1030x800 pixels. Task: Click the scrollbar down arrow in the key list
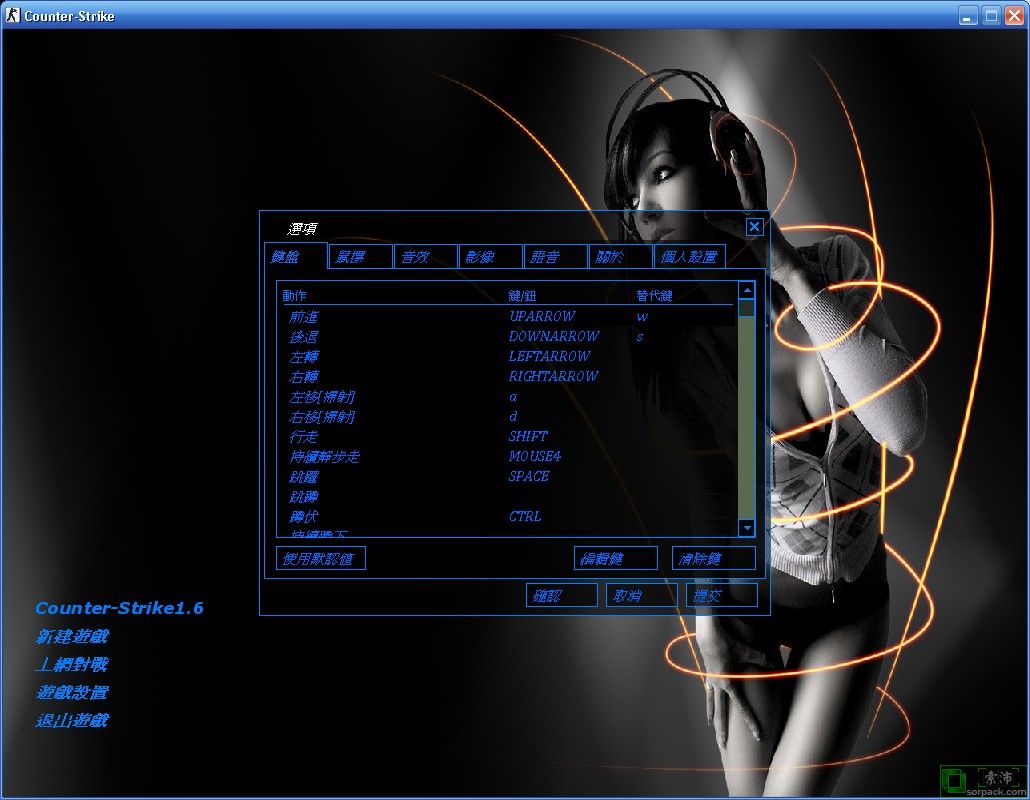coord(746,527)
